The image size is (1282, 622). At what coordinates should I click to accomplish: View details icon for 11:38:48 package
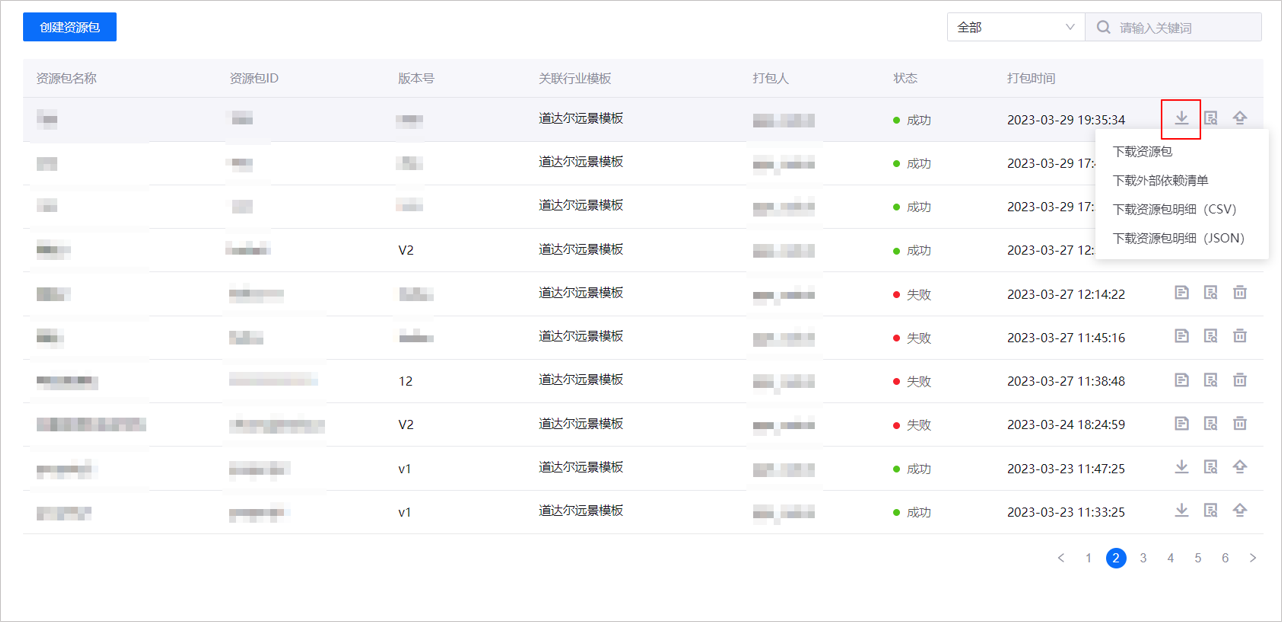coord(1210,380)
